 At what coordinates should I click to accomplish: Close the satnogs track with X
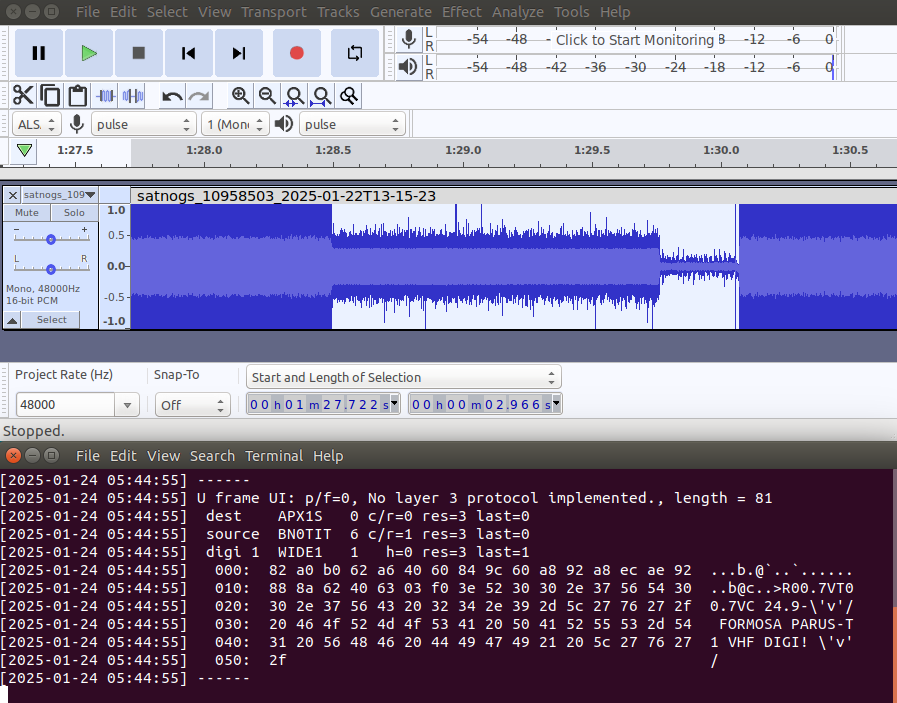coord(13,195)
